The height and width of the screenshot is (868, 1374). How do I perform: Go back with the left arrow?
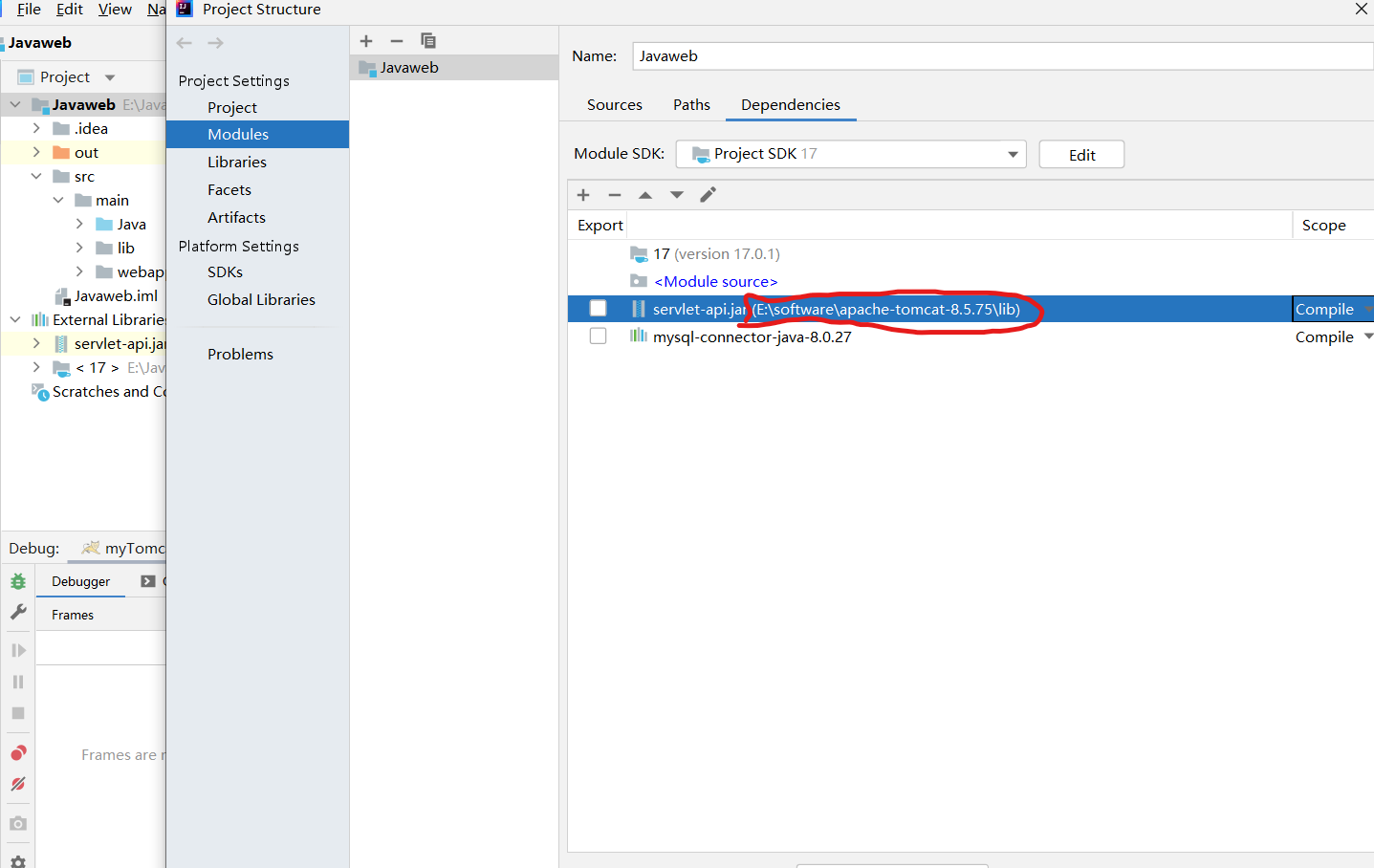click(x=185, y=43)
